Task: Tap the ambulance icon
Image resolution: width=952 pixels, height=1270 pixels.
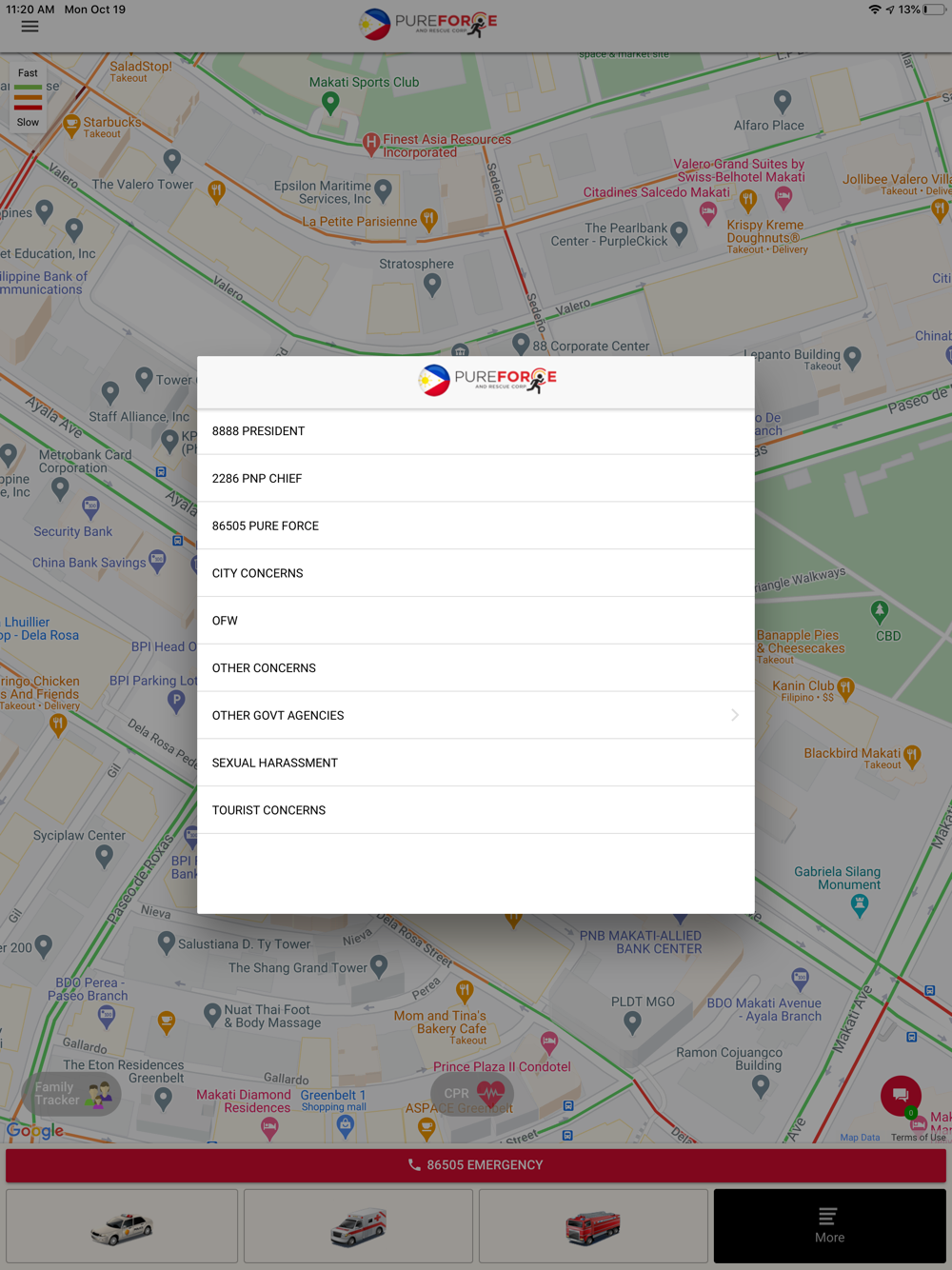Action: tap(358, 1226)
